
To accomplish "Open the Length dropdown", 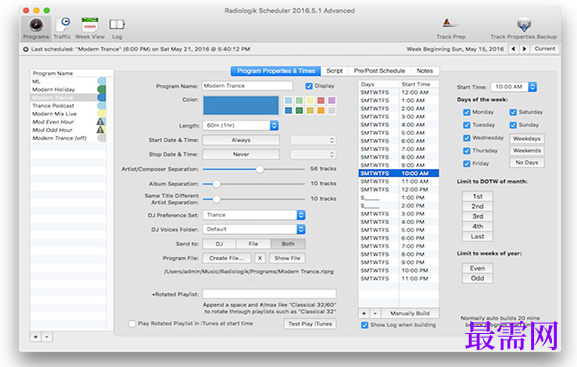I will coord(240,126).
